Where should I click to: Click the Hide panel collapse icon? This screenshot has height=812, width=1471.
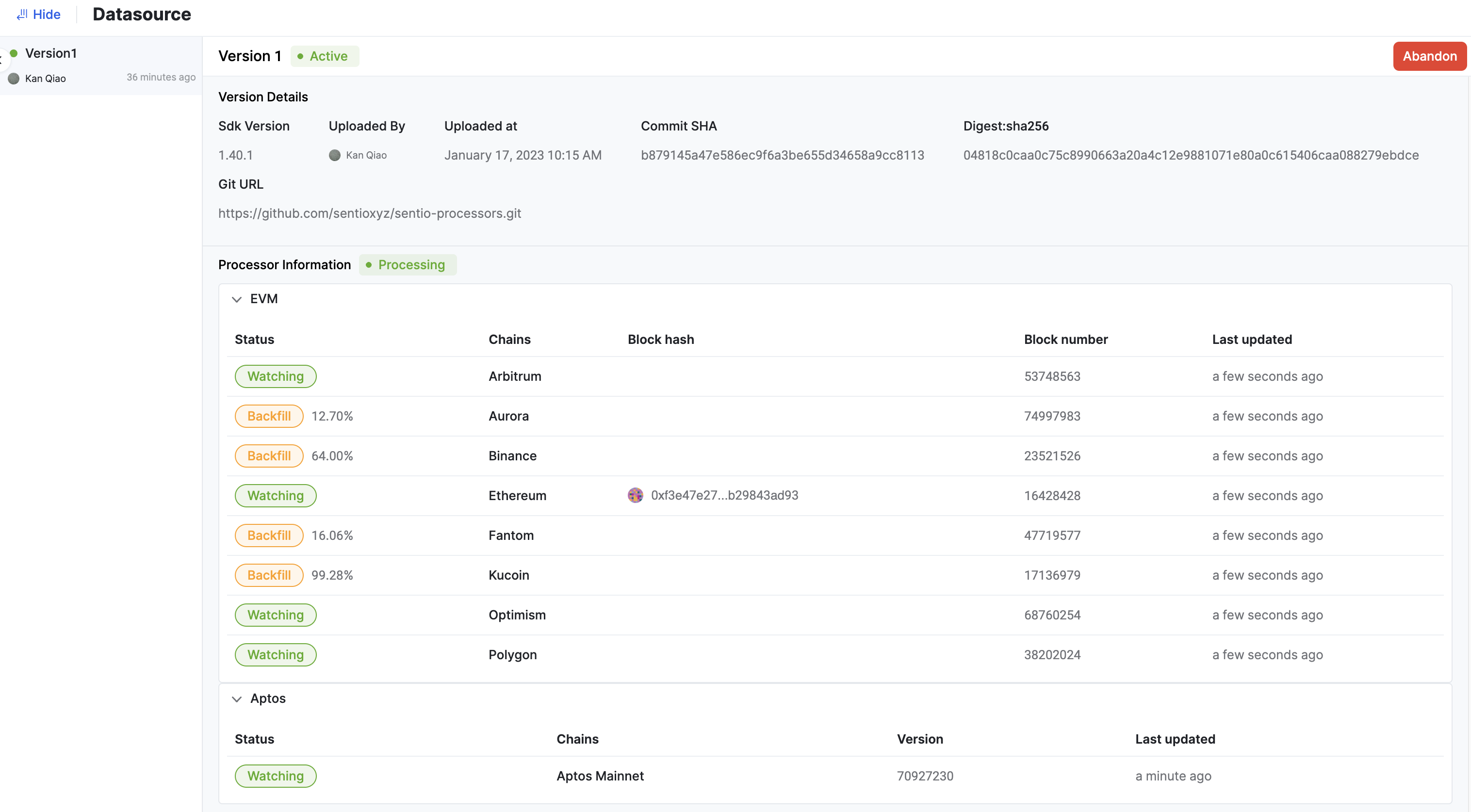click(22, 14)
